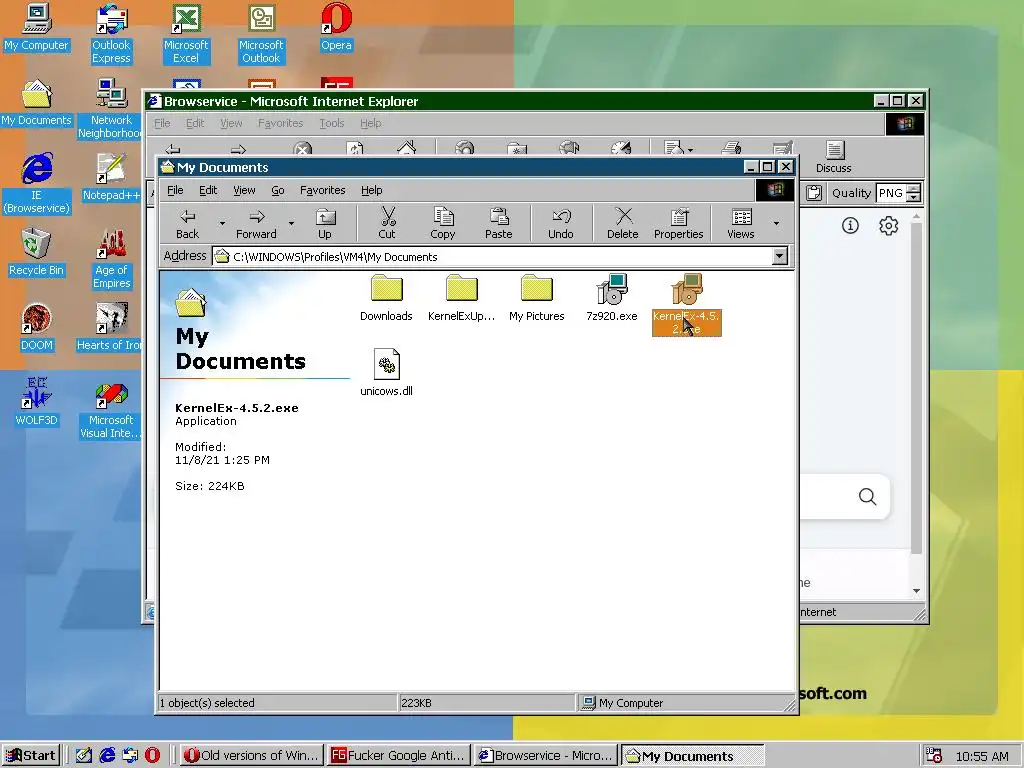Screen dimensions: 1024x768
Task: Open Microsoft Outlook desktop shortcut
Action: pyautogui.click(x=261, y=34)
